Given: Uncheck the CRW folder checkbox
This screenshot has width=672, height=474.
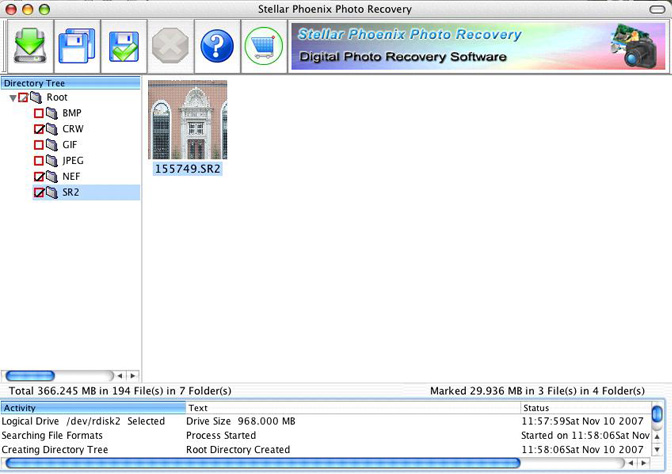Looking at the screenshot, I should [39, 129].
